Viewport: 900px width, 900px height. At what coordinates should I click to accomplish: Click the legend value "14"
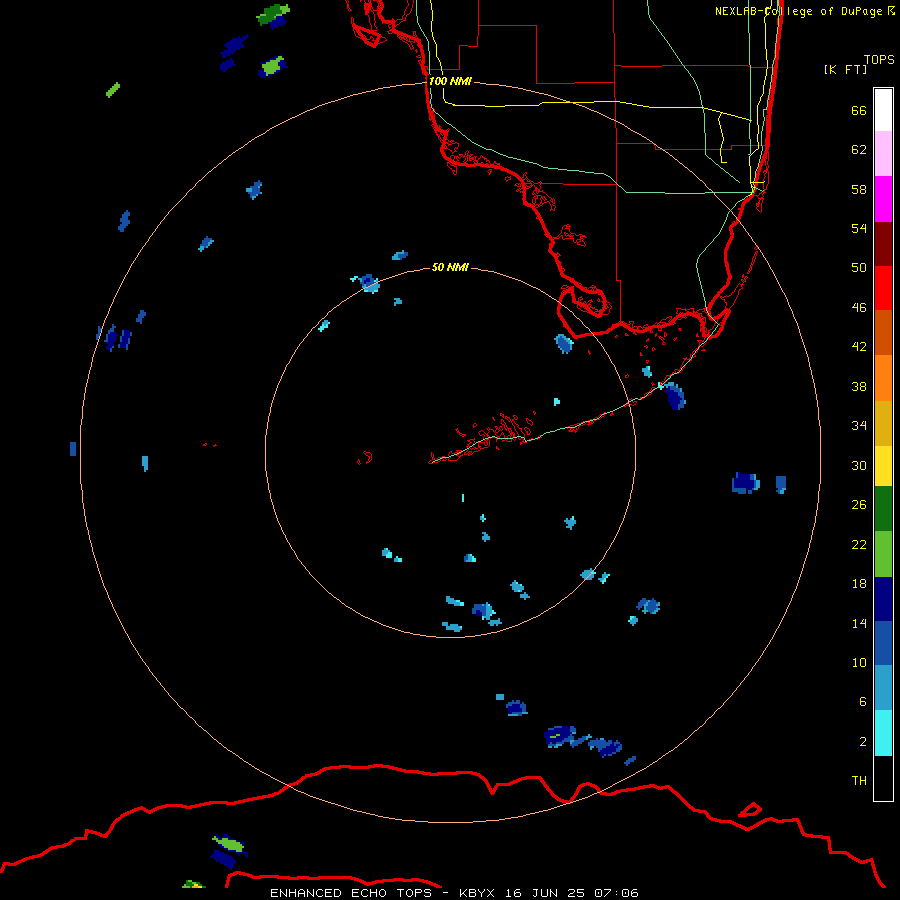click(x=859, y=623)
